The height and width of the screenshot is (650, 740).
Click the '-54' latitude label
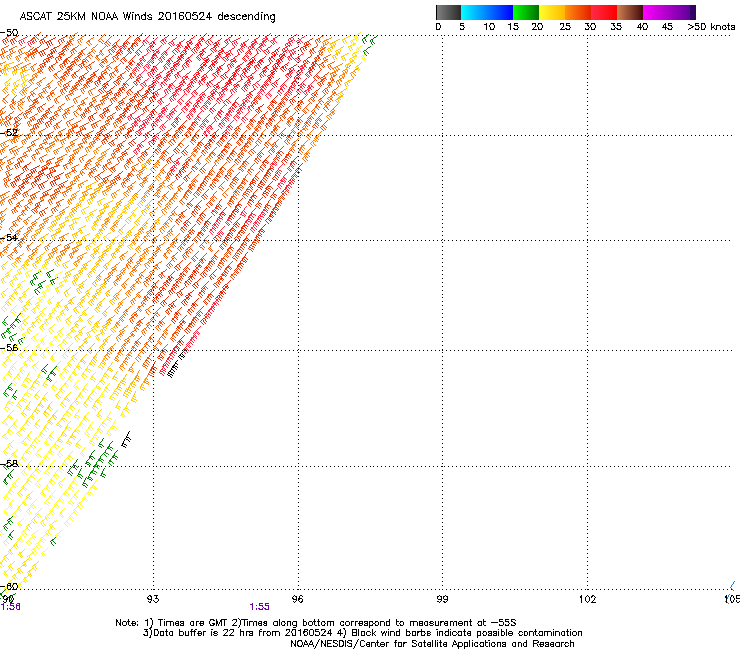(x=9, y=237)
